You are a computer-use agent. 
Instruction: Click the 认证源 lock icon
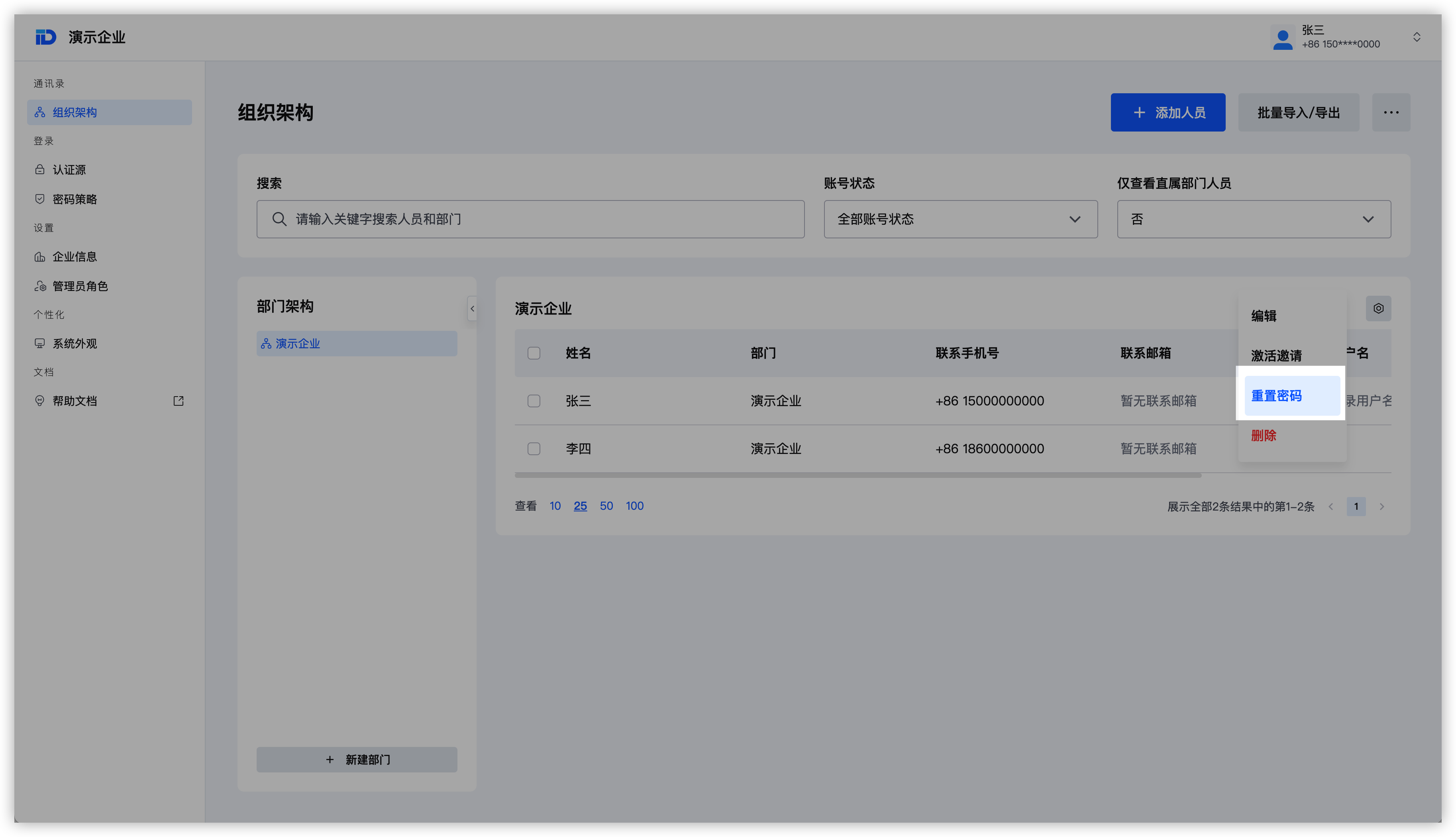pyautogui.click(x=39, y=169)
